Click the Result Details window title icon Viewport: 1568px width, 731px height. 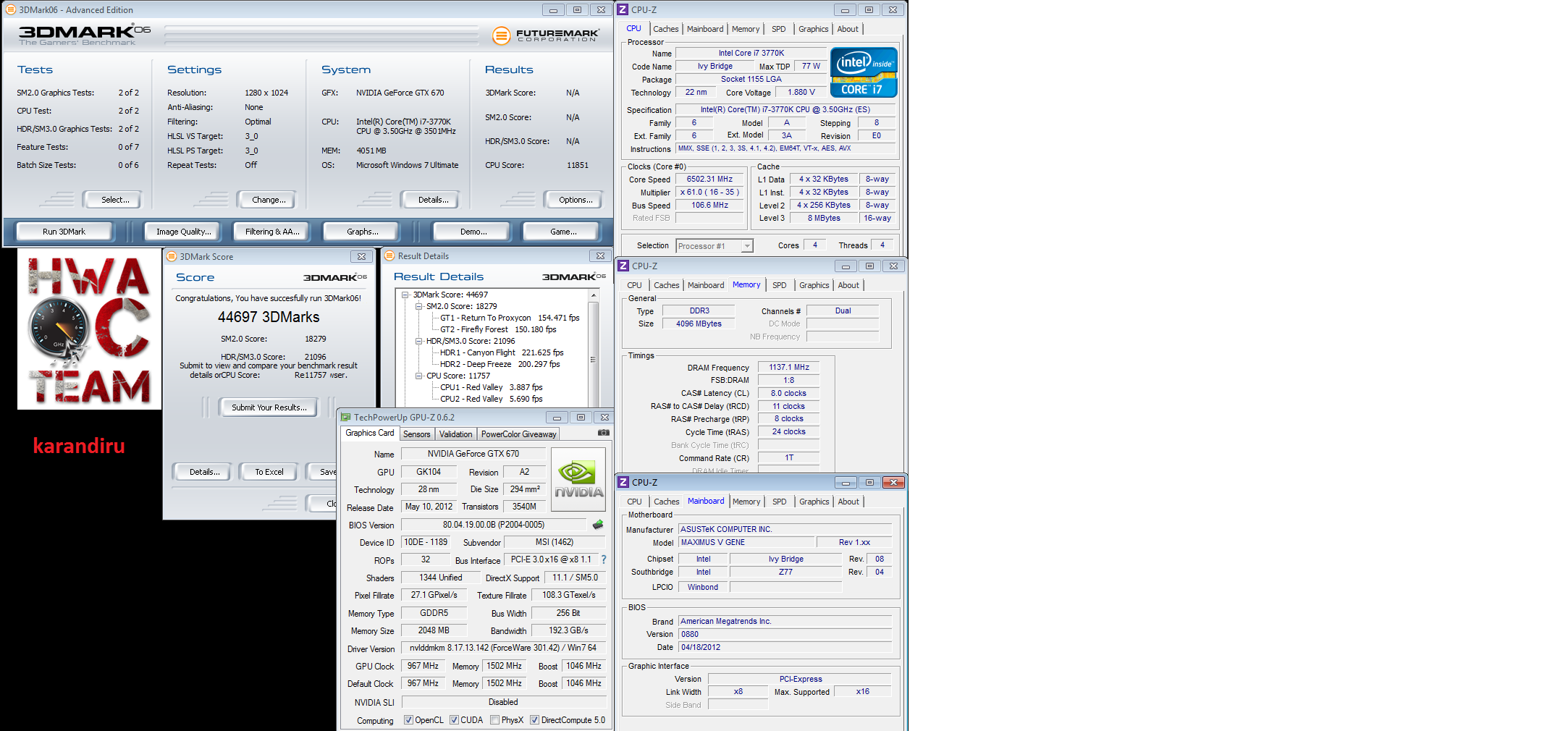point(389,255)
